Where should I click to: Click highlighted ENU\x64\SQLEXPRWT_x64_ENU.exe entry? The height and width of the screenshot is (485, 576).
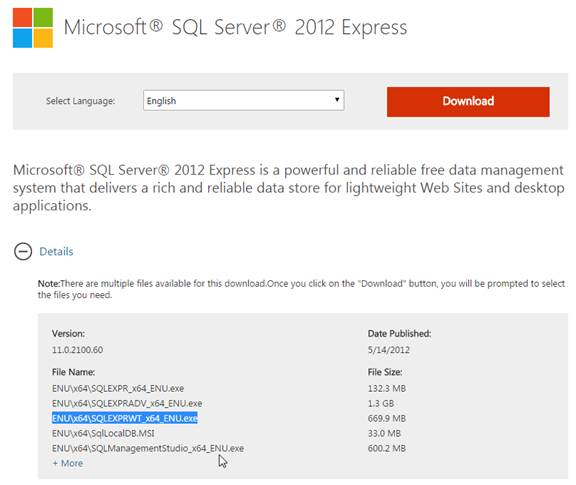[x=125, y=418]
